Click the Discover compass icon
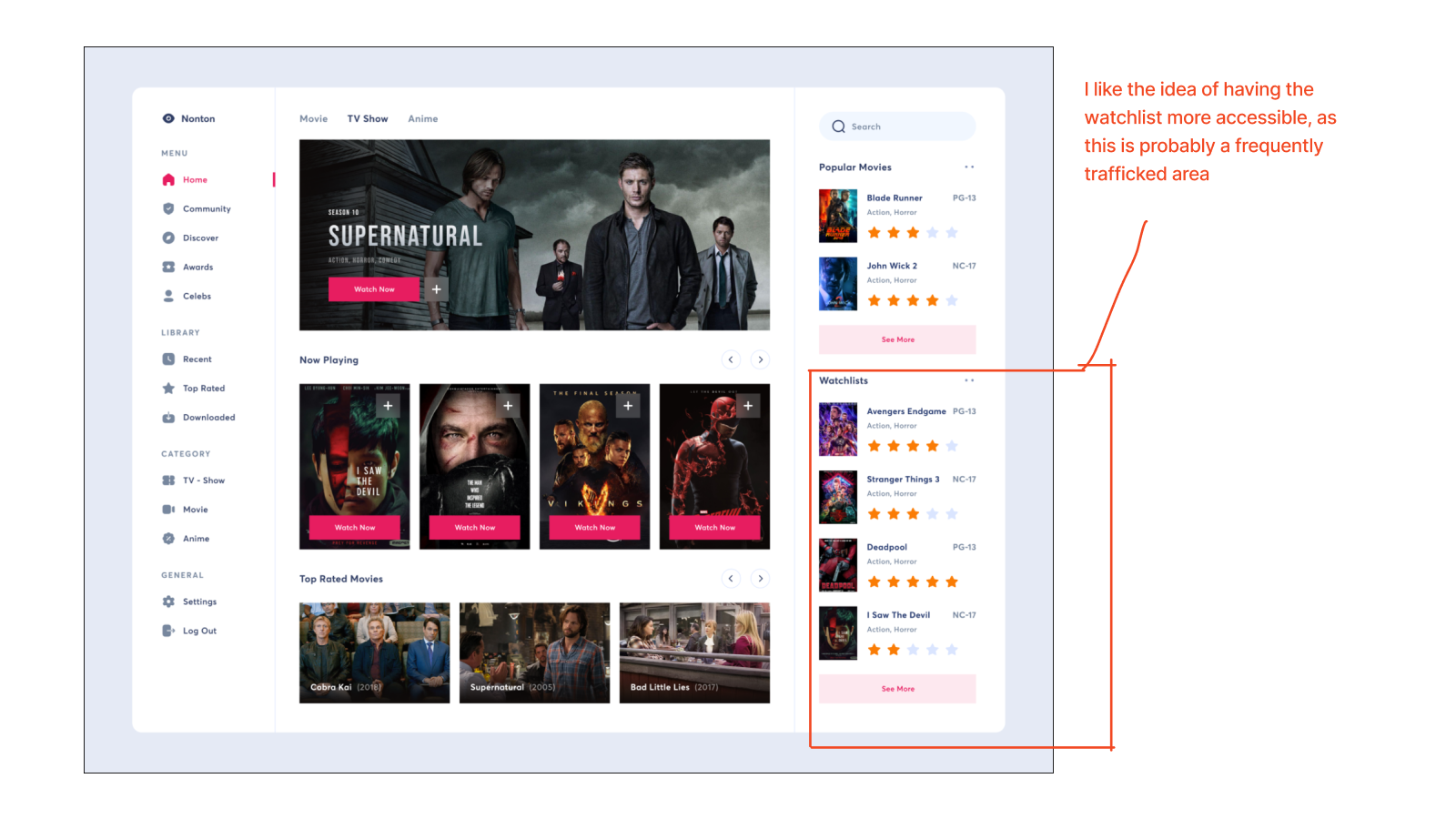This screenshot has height=819, width=1456. tap(168, 238)
